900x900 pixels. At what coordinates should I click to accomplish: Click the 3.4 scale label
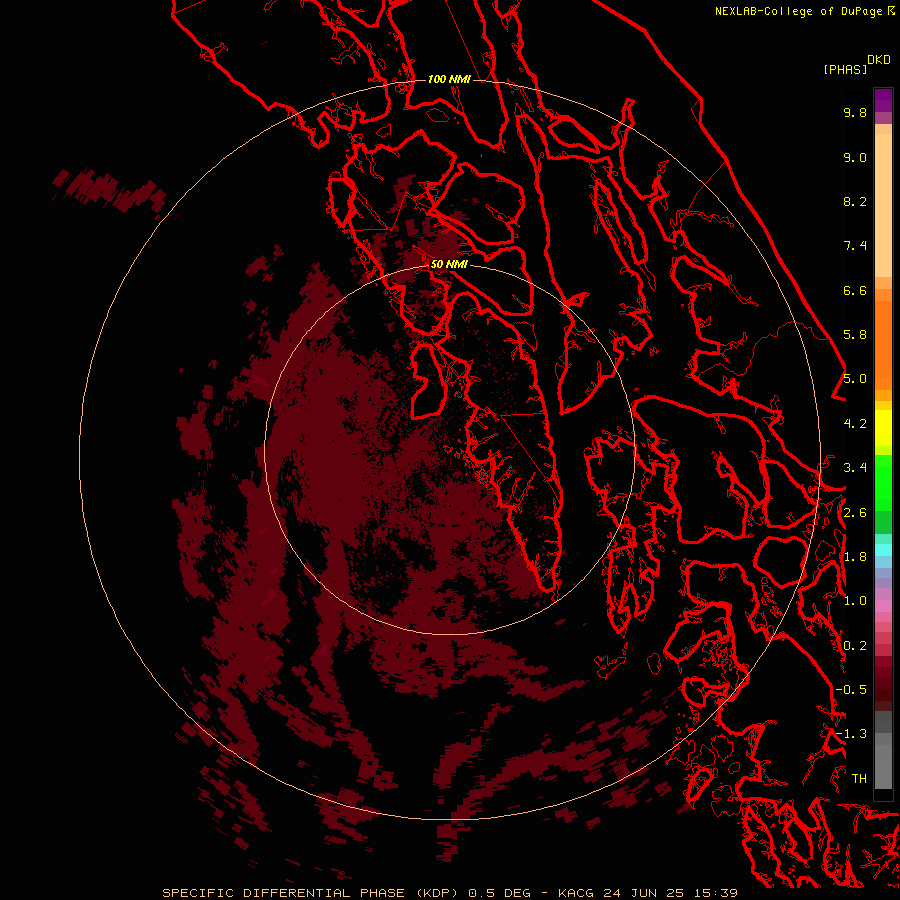point(855,468)
